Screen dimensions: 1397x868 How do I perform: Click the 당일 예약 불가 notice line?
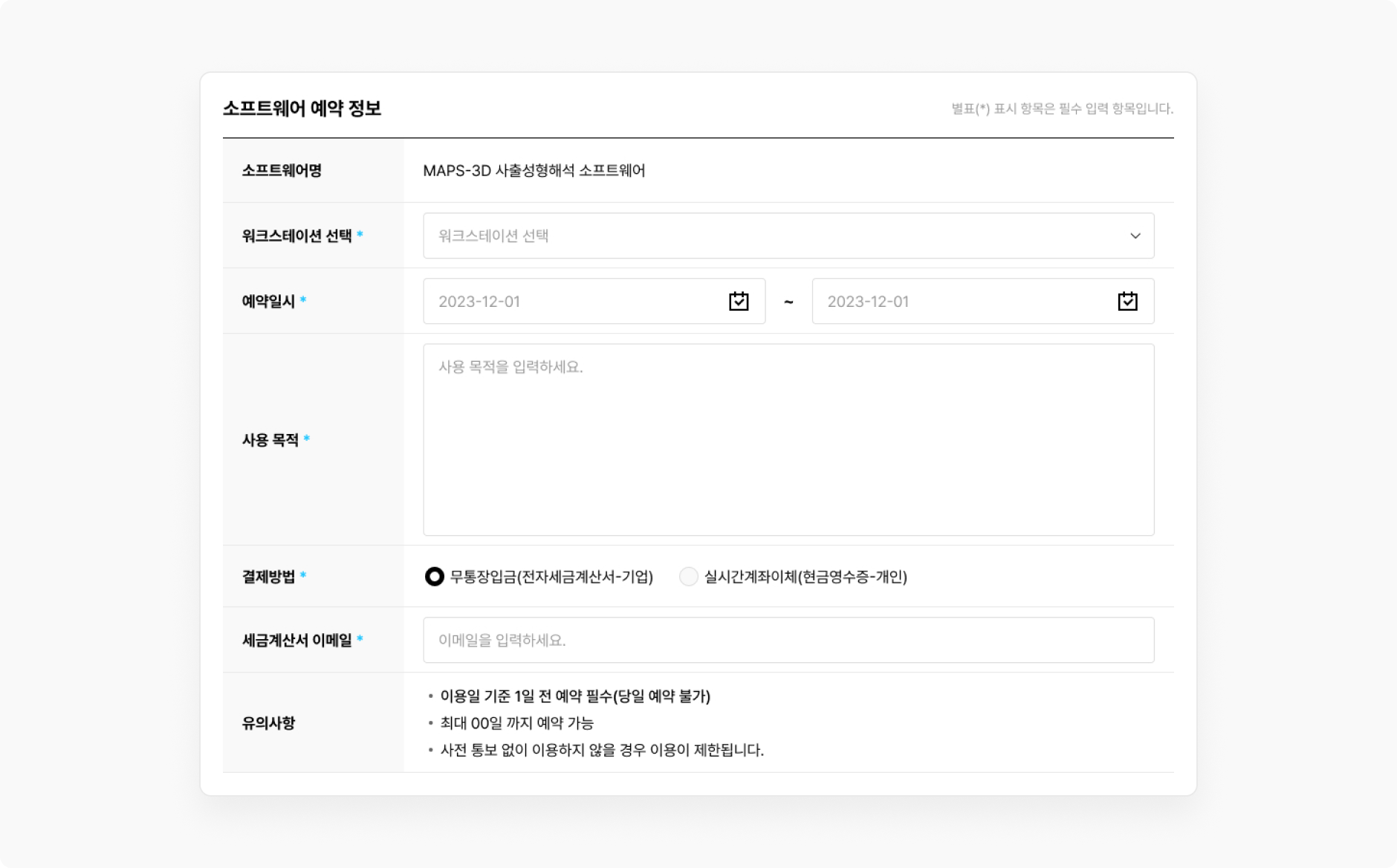tap(575, 696)
